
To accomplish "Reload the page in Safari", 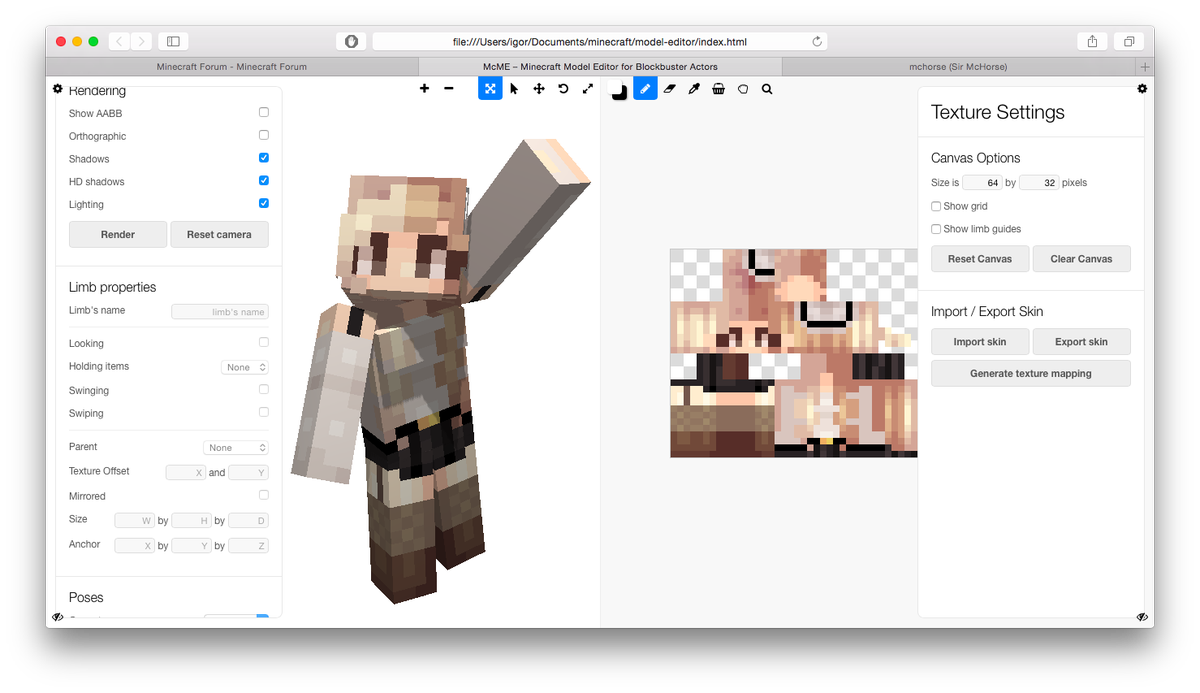I will coord(817,42).
